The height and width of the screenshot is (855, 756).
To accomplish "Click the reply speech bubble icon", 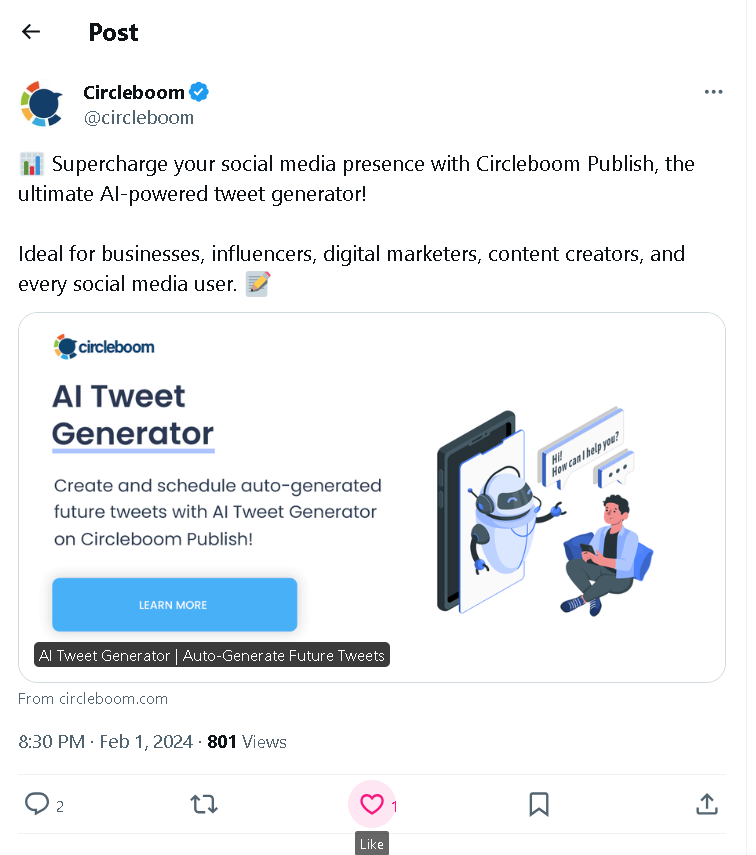I will coord(37,804).
